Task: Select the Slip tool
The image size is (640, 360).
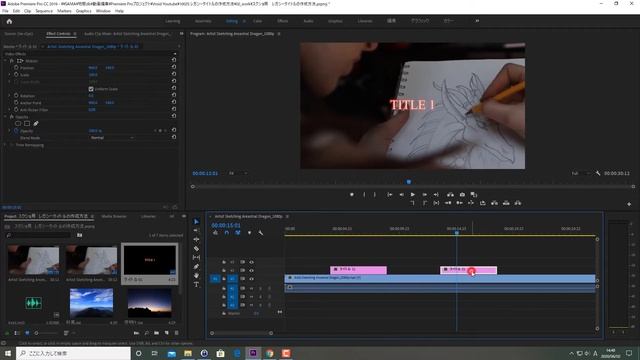Action: pyautogui.click(x=196, y=258)
